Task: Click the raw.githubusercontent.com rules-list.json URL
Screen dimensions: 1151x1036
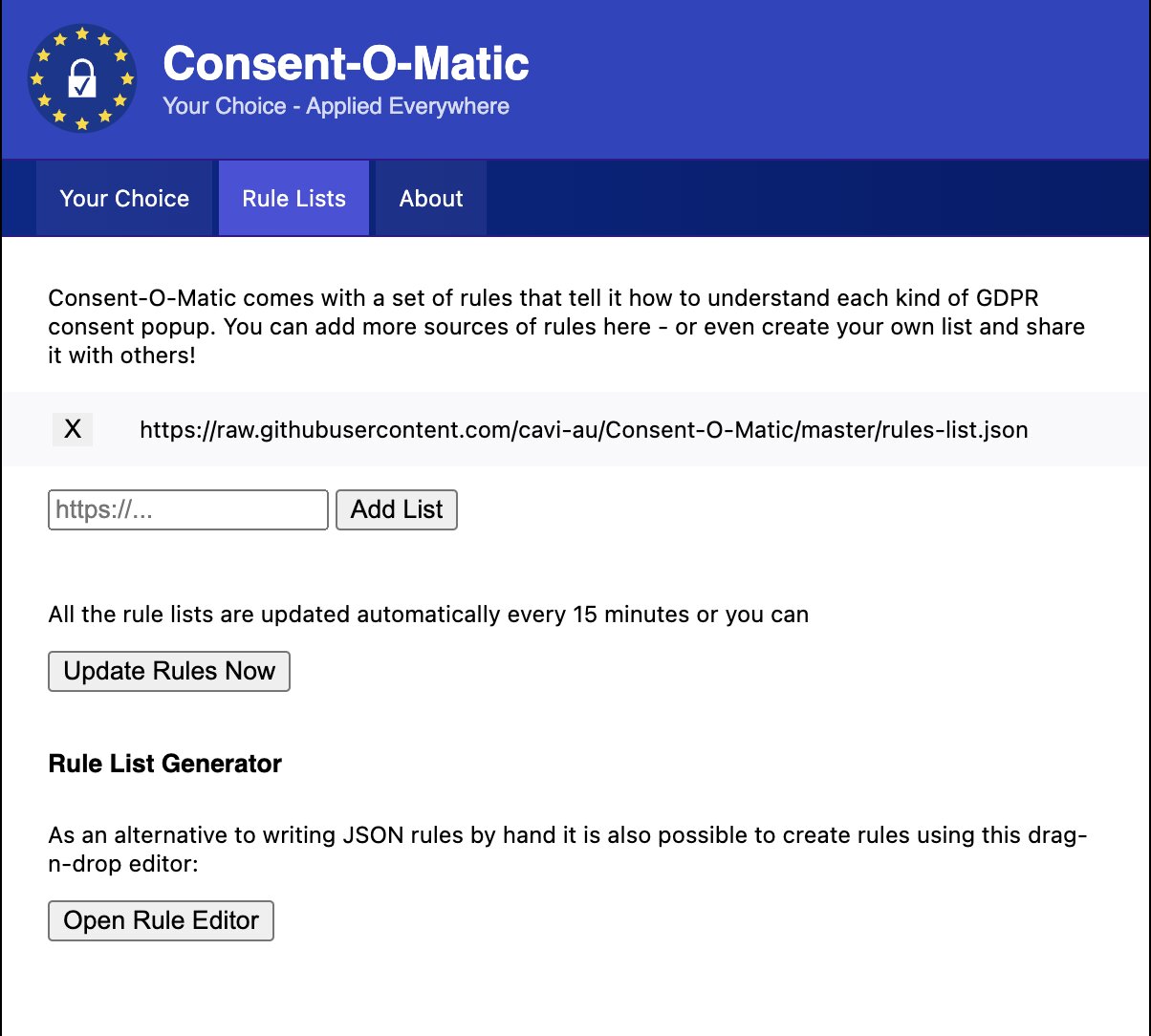Action: 584,430
